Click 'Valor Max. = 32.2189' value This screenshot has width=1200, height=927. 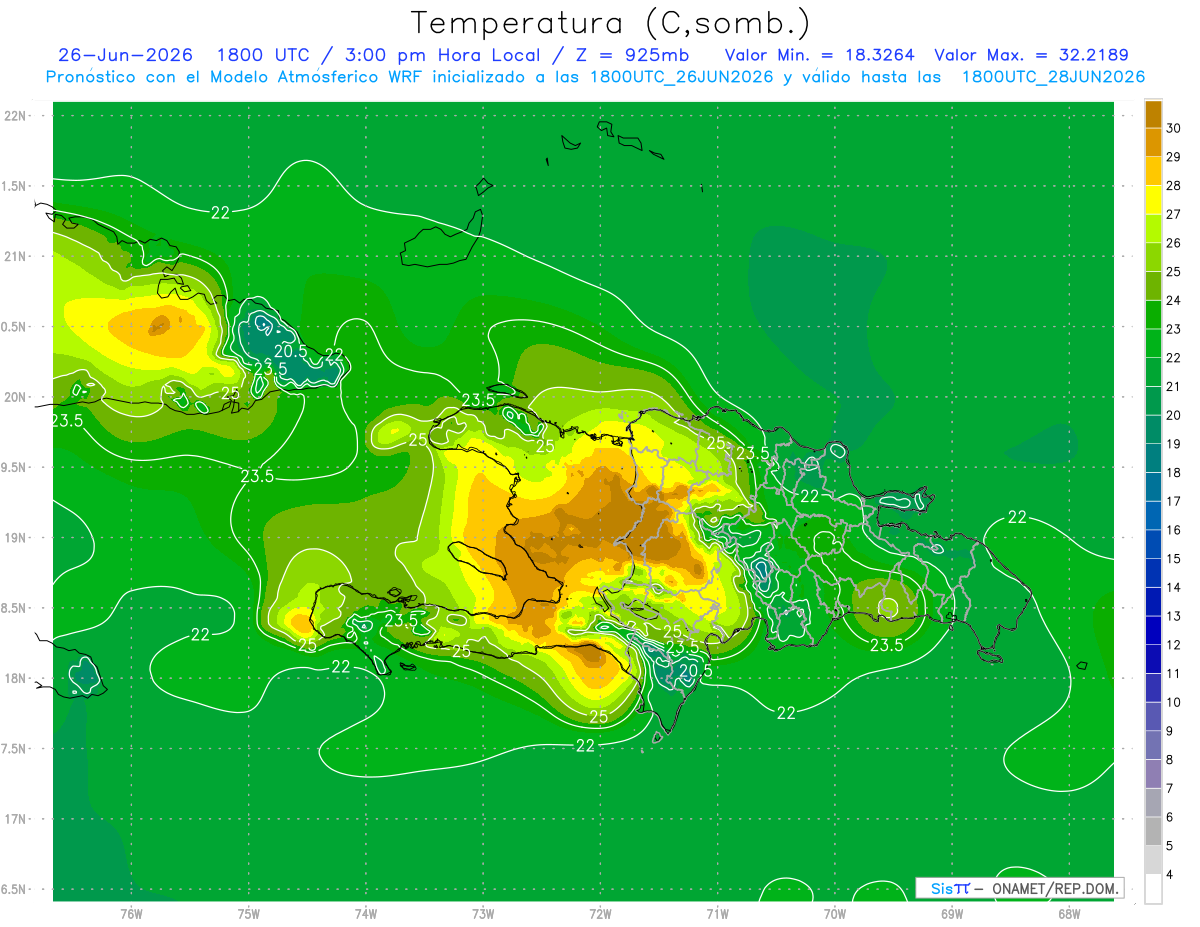(1031, 55)
